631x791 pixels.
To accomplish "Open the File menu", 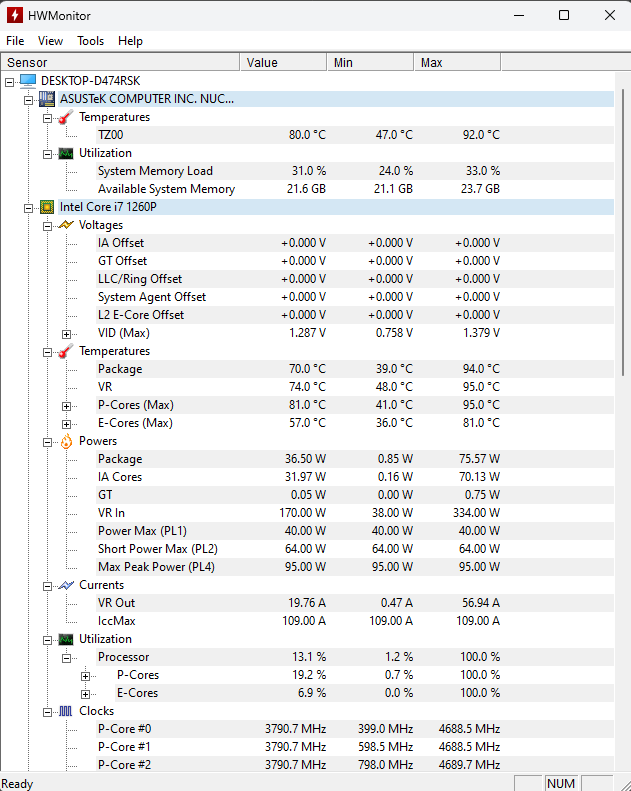I will click(x=15, y=41).
